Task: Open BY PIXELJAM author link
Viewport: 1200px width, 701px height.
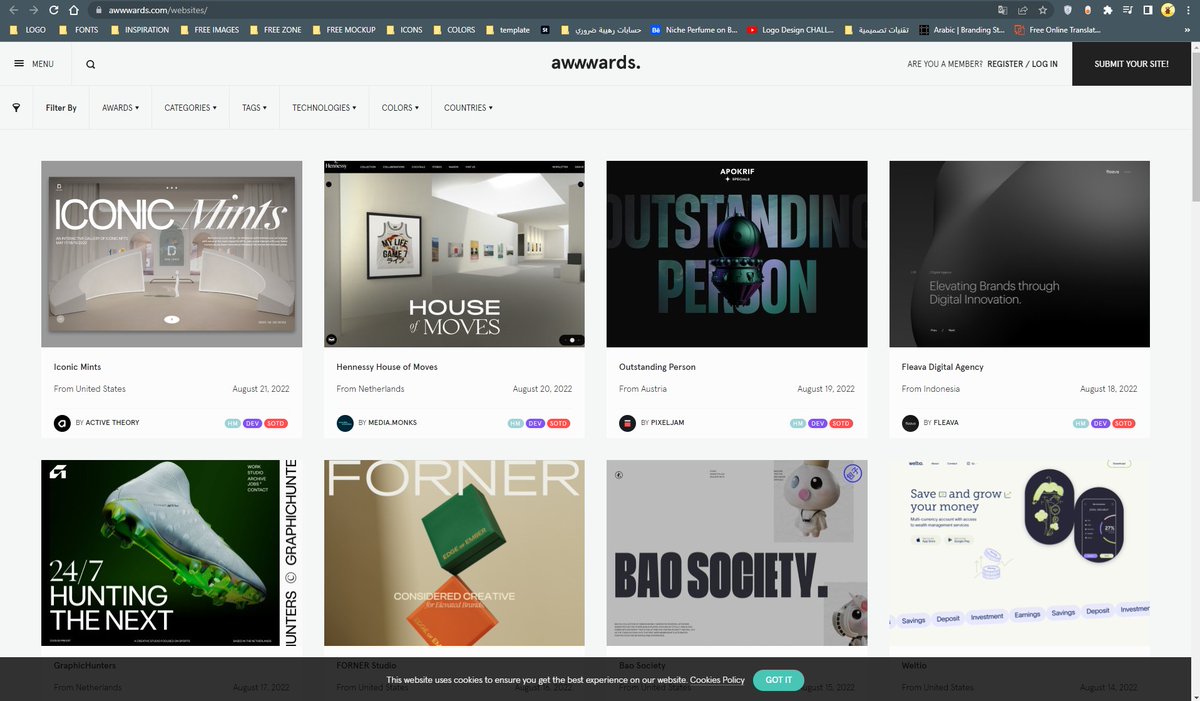Action: [662, 423]
